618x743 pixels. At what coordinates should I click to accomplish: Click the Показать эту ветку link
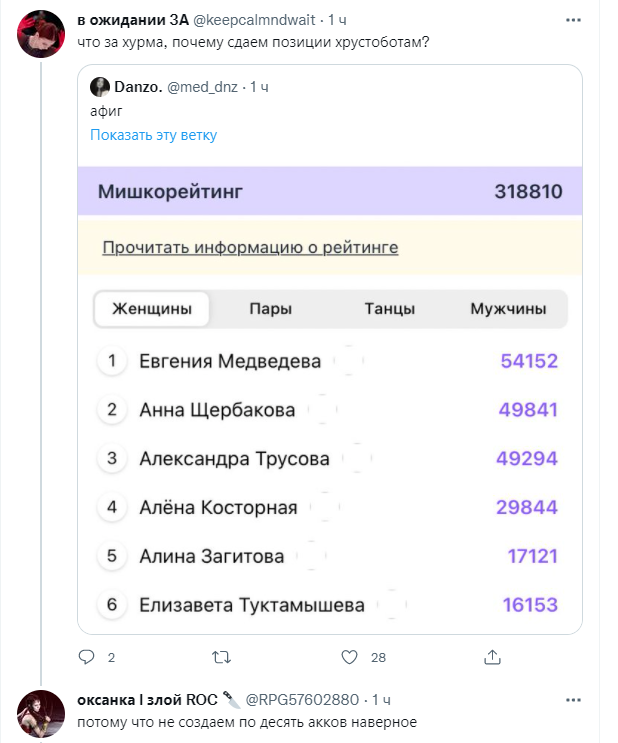[x=153, y=135]
